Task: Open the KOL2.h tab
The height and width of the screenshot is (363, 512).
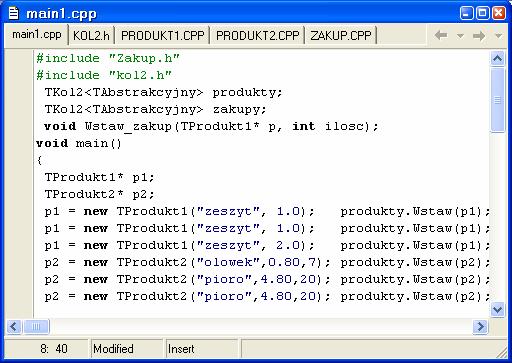Action: tap(91, 35)
